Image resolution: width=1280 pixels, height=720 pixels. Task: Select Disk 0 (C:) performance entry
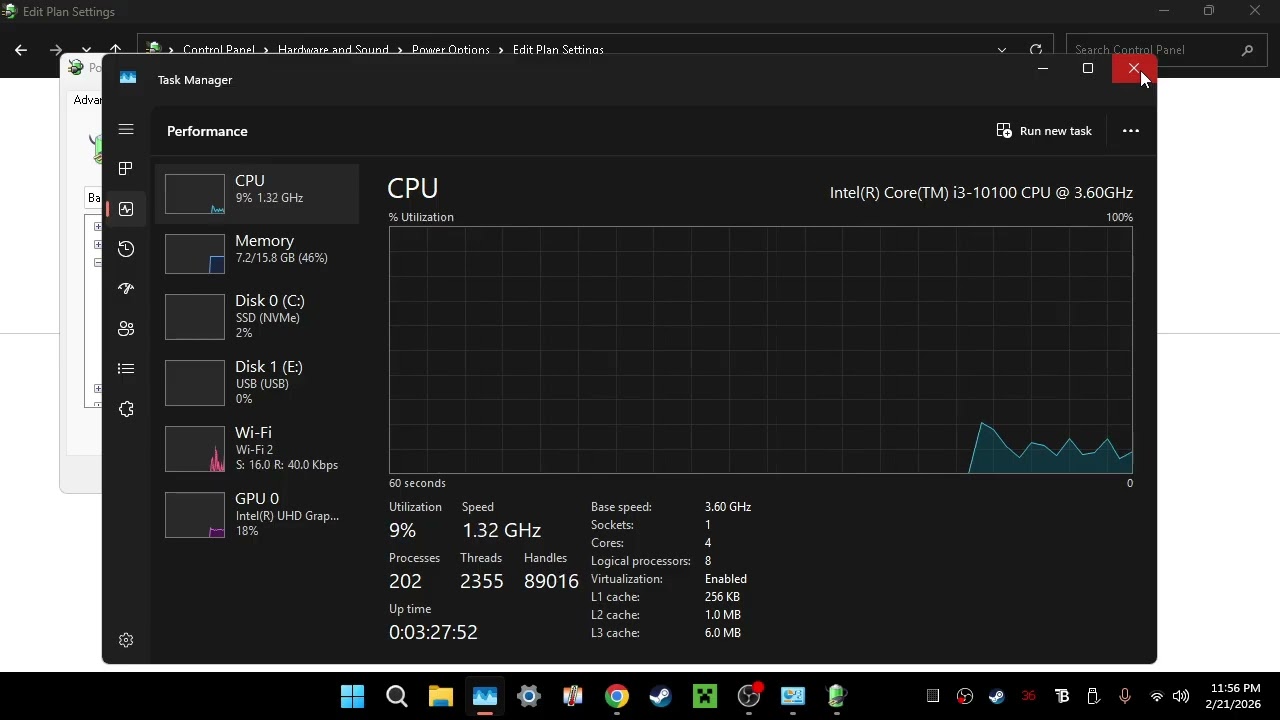258,316
